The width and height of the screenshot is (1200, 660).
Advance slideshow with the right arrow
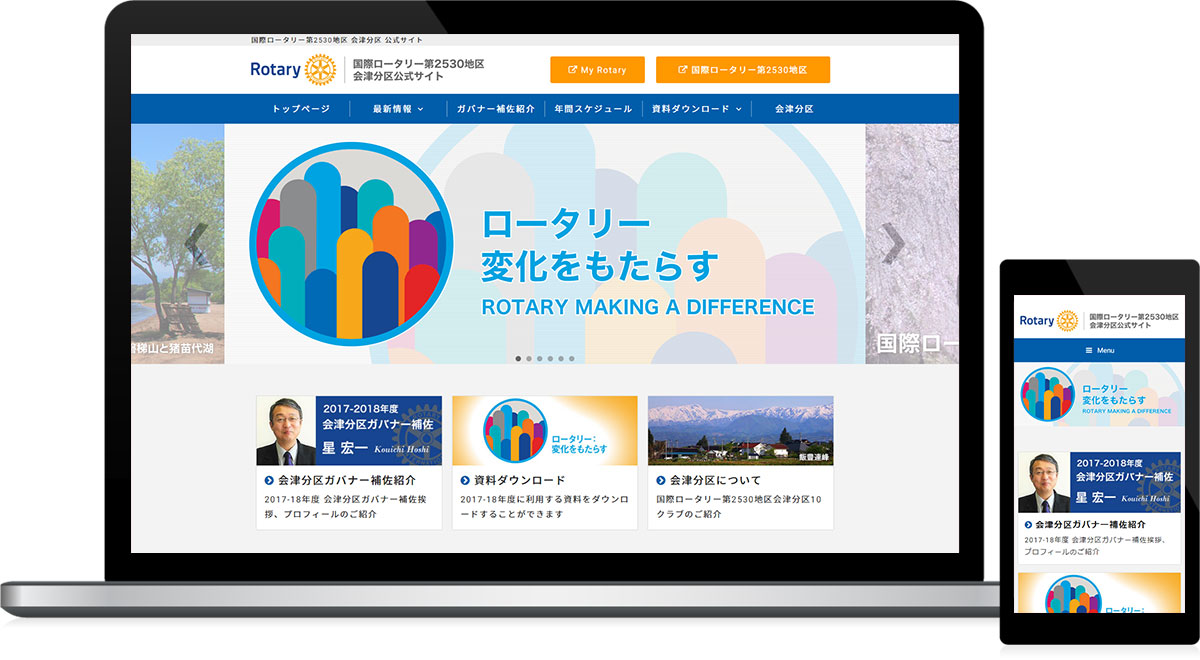click(x=893, y=240)
